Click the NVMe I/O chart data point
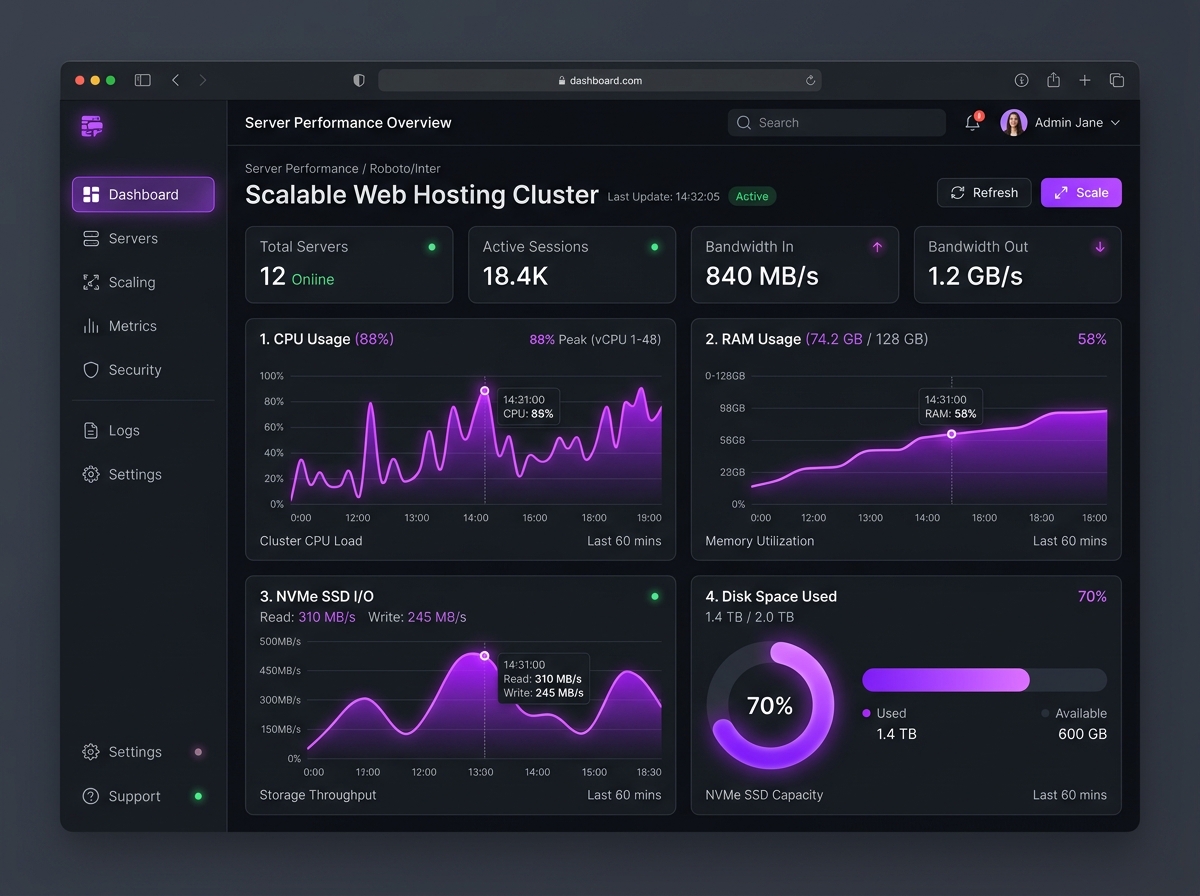This screenshot has width=1200, height=896. pos(485,656)
